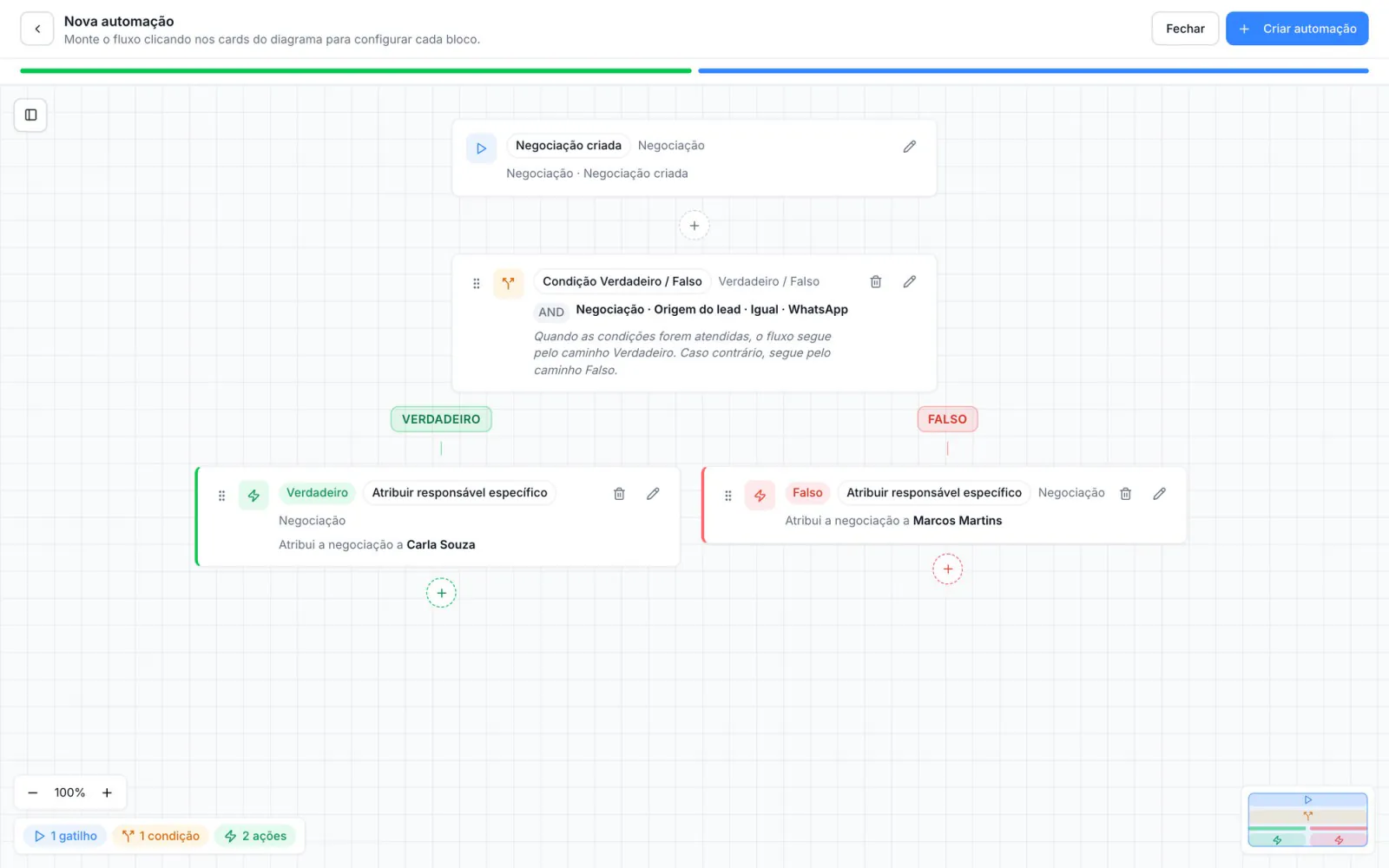1389x868 pixels.
Task: Toggle the sidebar panel icon
Action: click(30, 115)
